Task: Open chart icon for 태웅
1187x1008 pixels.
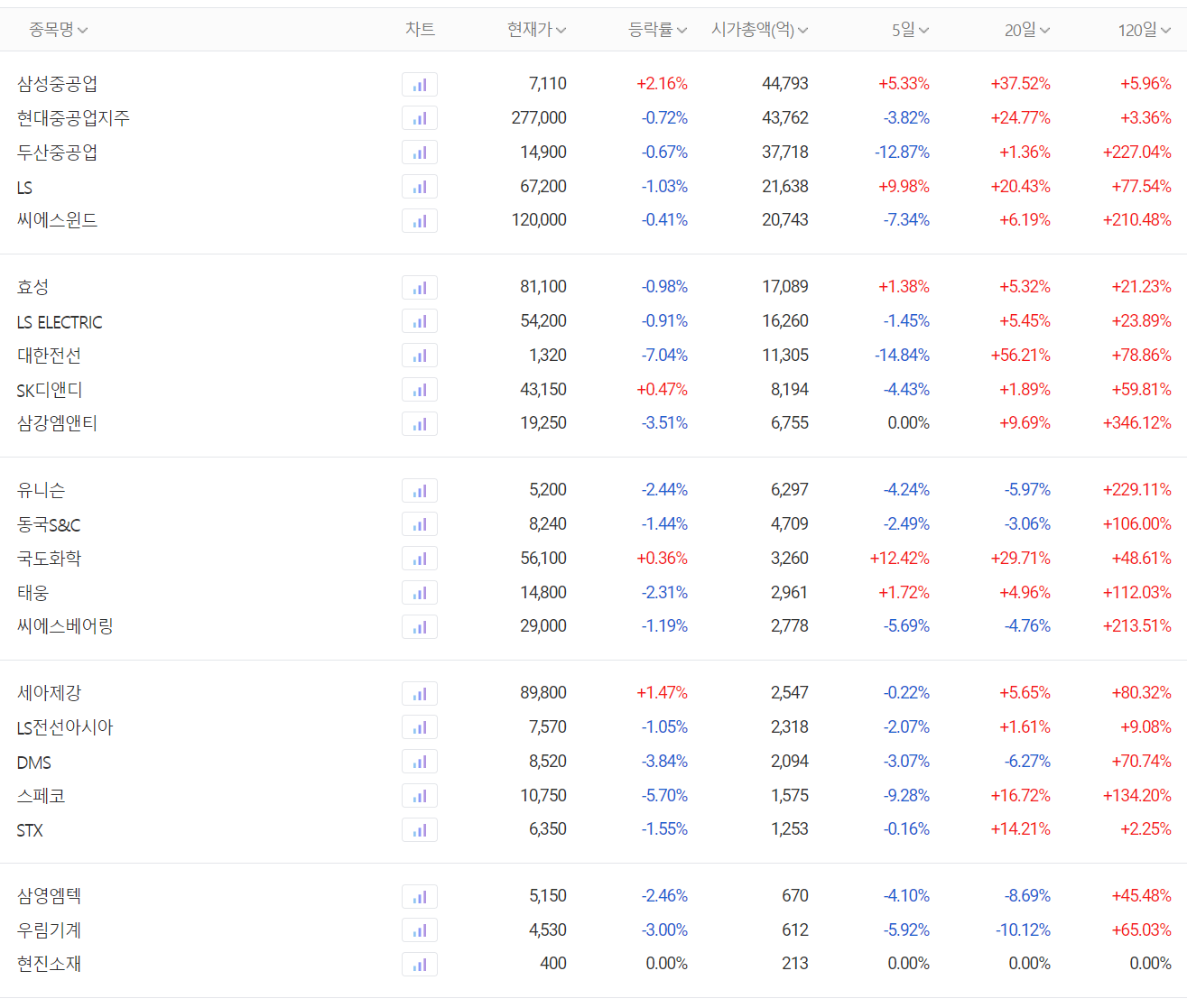Action: (x=420, y=593)
